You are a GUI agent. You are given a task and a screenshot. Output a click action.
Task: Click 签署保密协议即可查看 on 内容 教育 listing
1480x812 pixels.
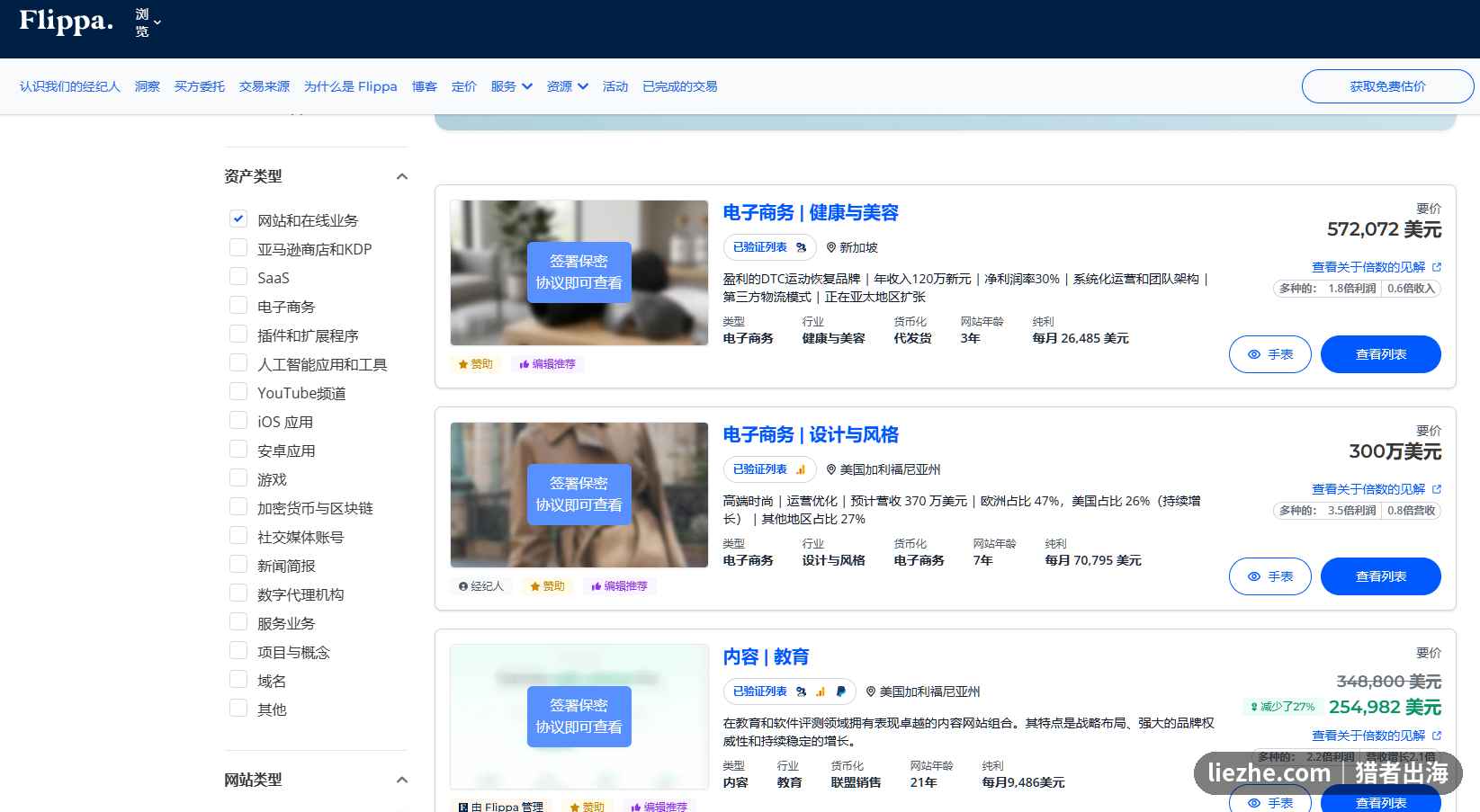[579, 717]
